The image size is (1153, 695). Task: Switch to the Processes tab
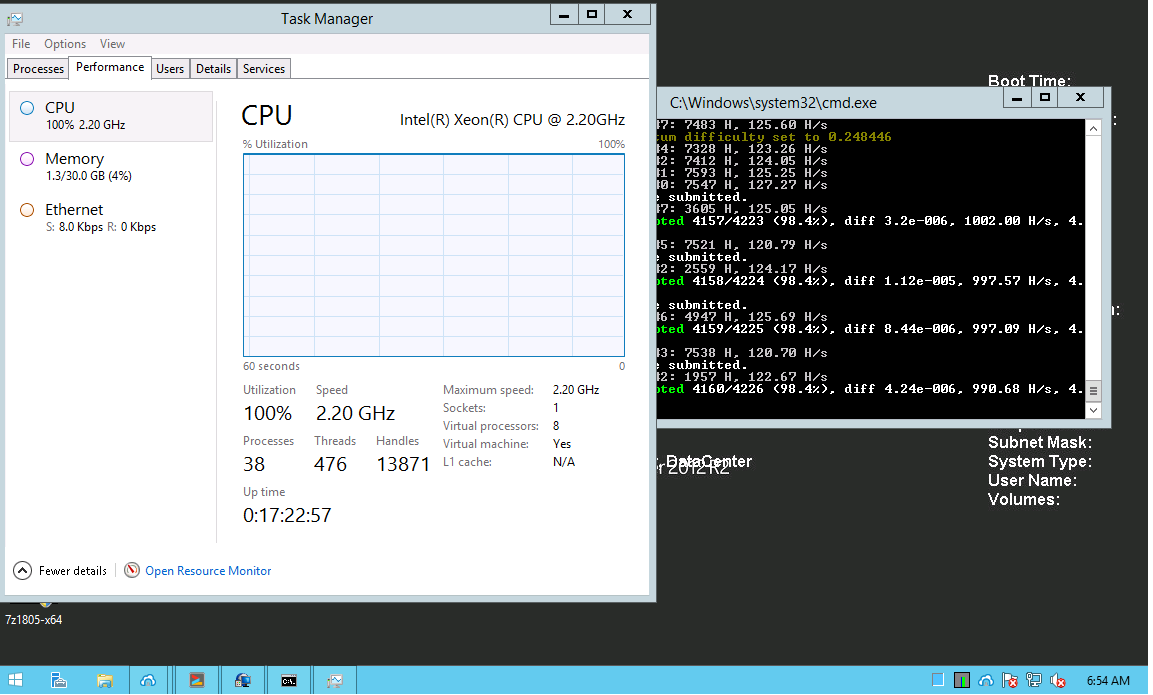[x=38, y=68]
